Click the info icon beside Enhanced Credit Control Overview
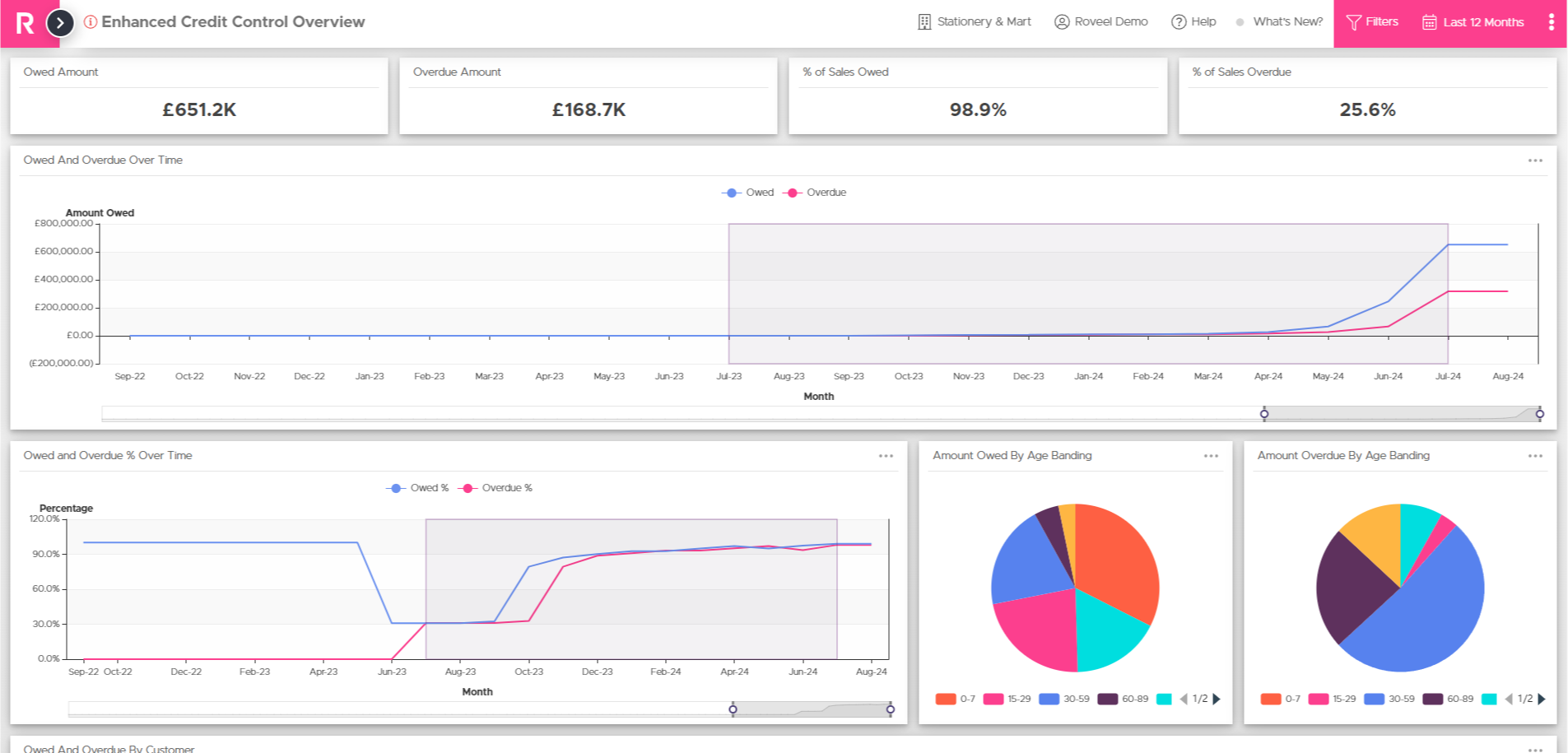Screen dimensions: 1568x753 (91, 22)
